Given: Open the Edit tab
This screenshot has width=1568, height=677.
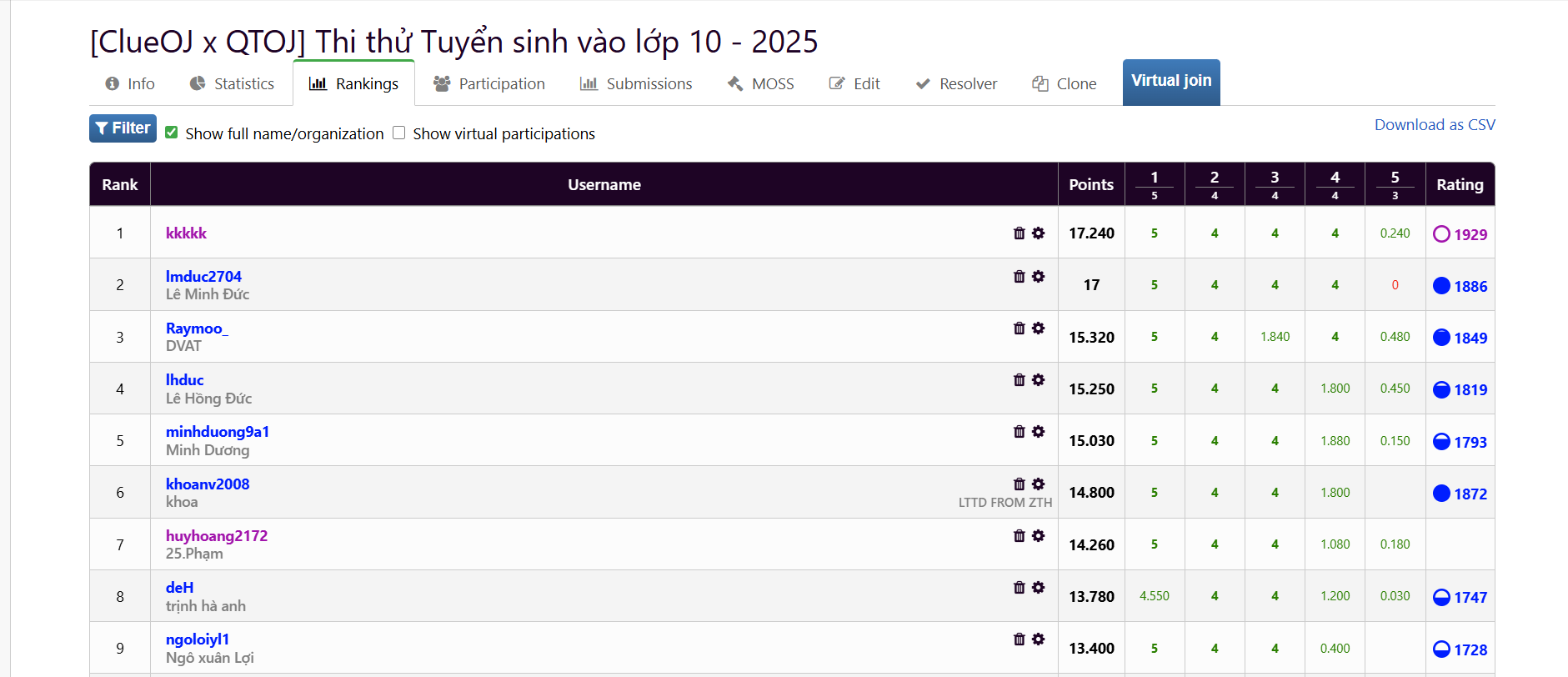Looking at the screenshot, I should click(x=854, y=83).
